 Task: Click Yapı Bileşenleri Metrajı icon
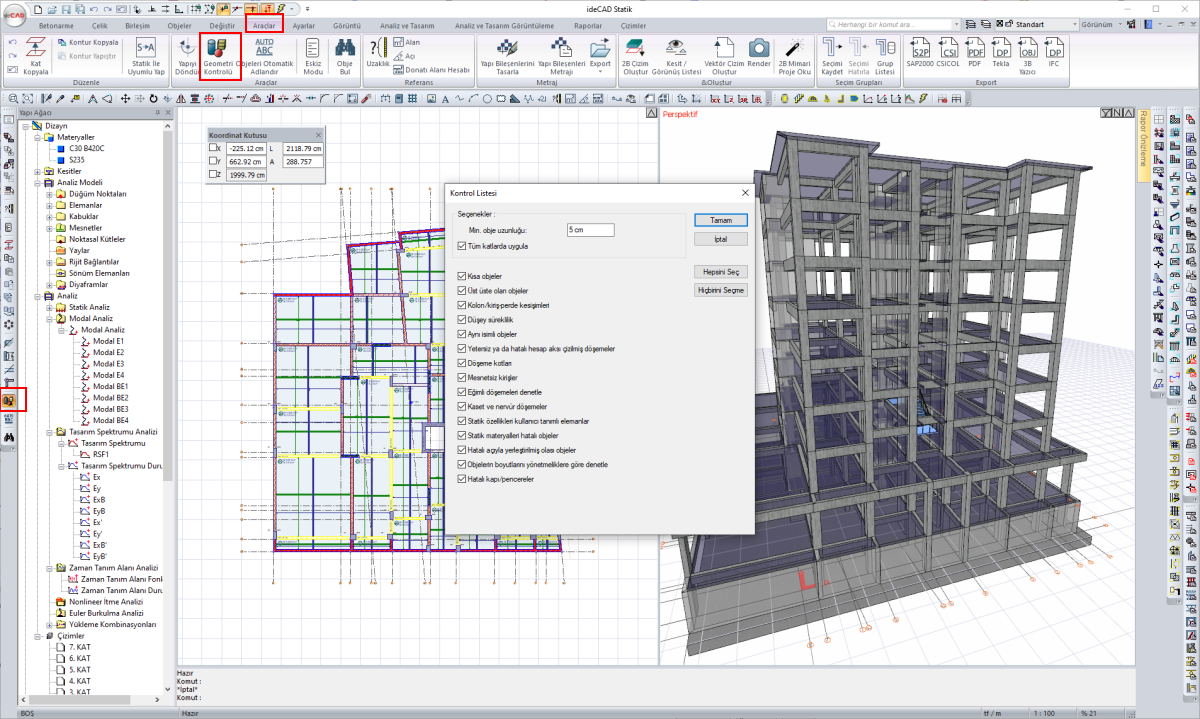point(561,49)
